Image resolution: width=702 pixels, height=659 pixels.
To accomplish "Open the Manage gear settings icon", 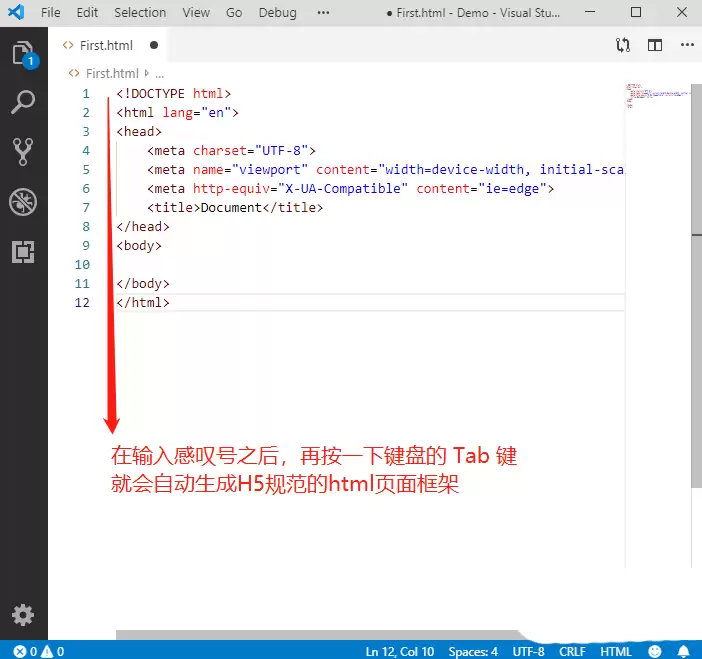I will tap(23, 615).
